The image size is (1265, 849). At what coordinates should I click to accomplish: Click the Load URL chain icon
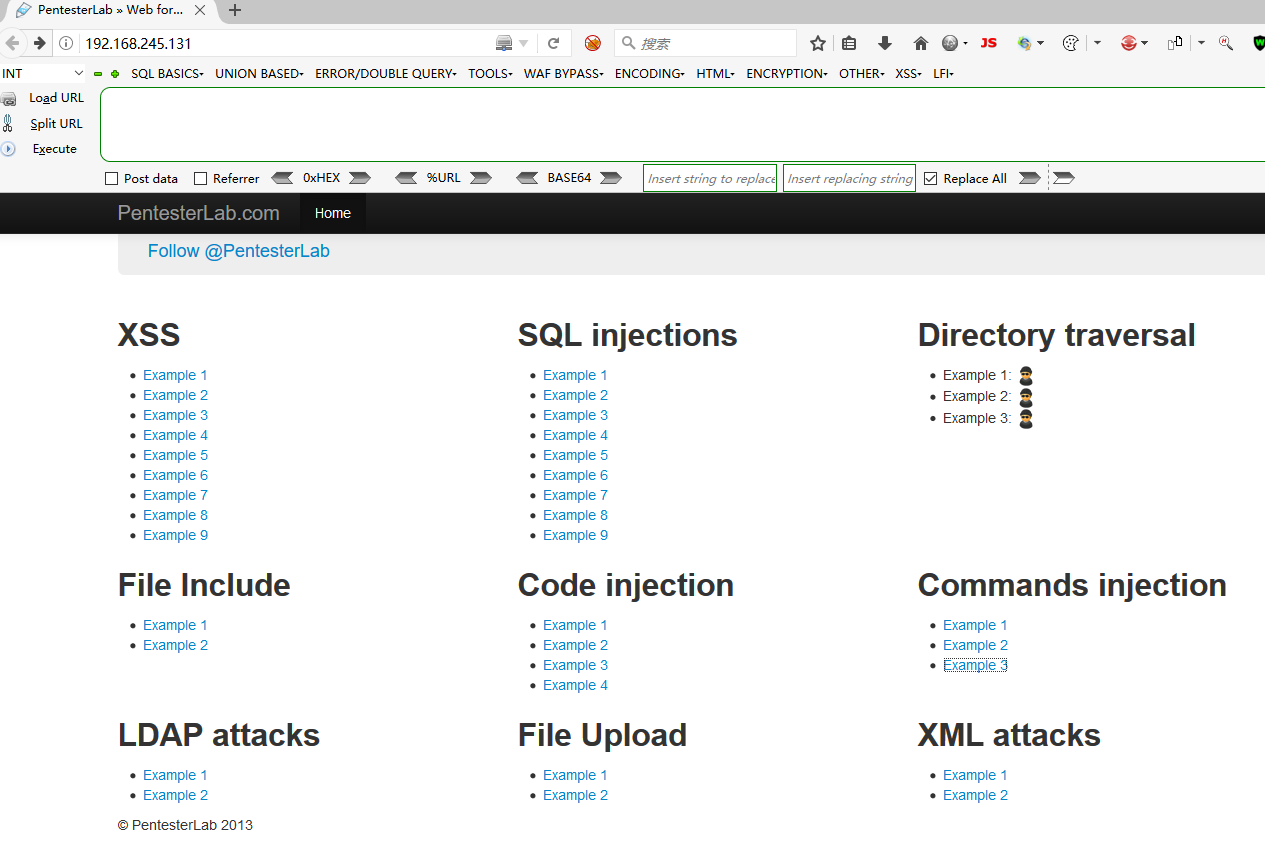coord(9,99)
